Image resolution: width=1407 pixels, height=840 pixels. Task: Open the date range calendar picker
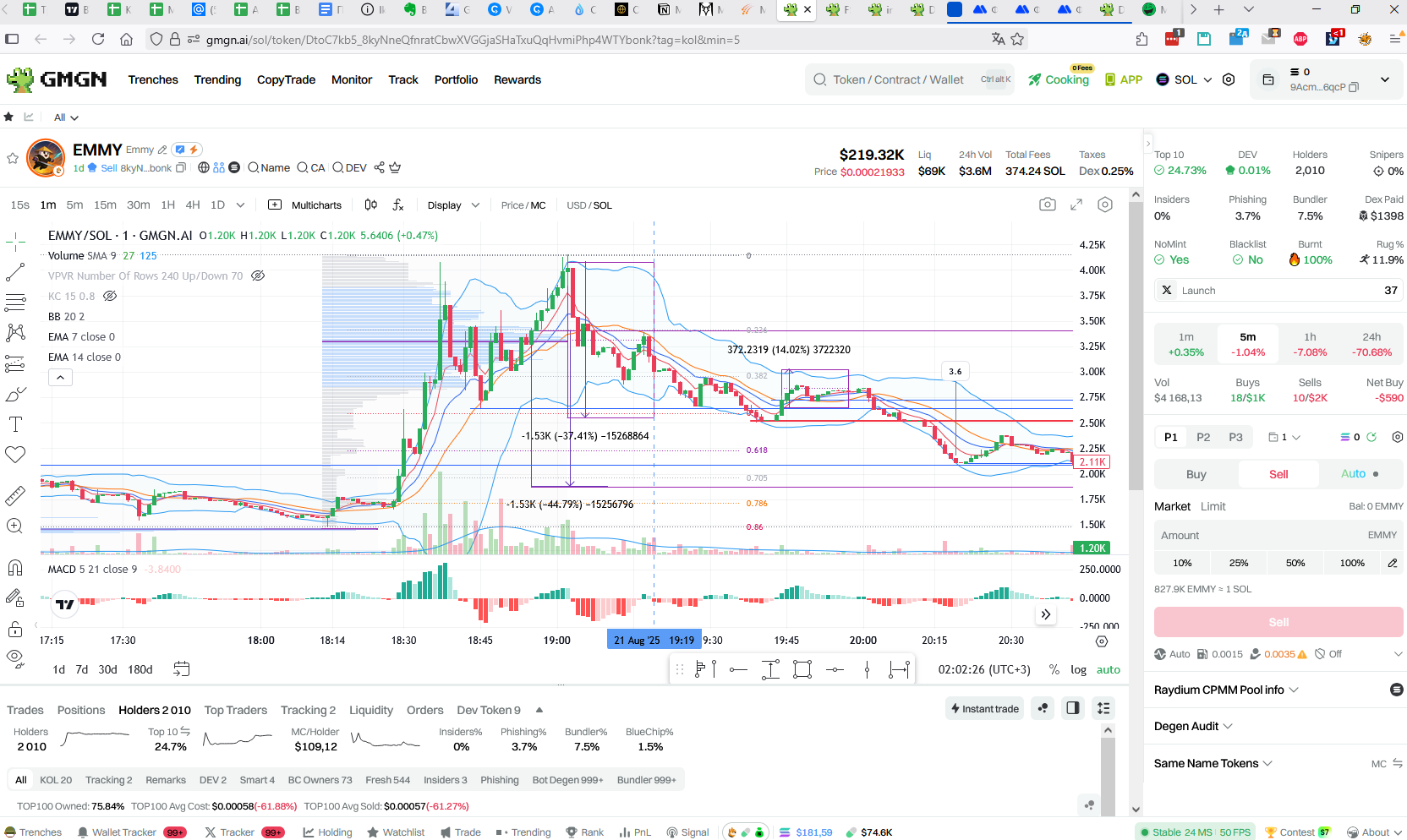pyautogui.click(x=181, y=669)
